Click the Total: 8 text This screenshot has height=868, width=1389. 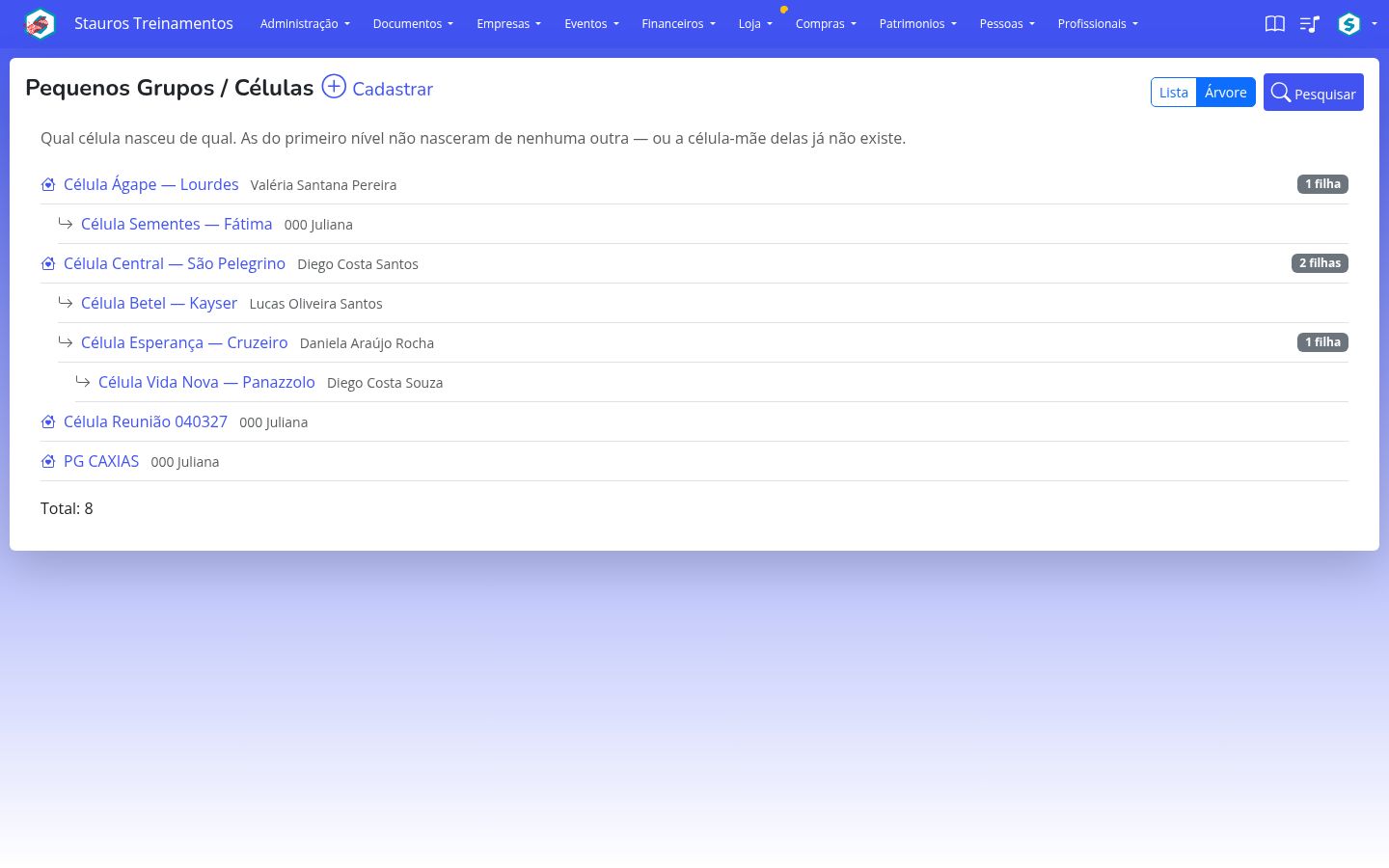coord(67,508)
